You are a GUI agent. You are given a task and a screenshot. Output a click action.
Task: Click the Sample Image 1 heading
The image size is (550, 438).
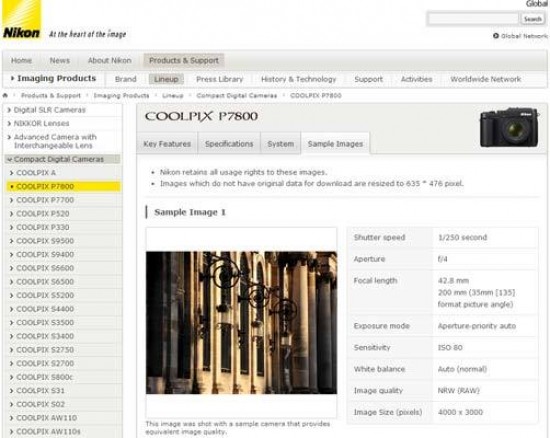click(x=190, y=212)
